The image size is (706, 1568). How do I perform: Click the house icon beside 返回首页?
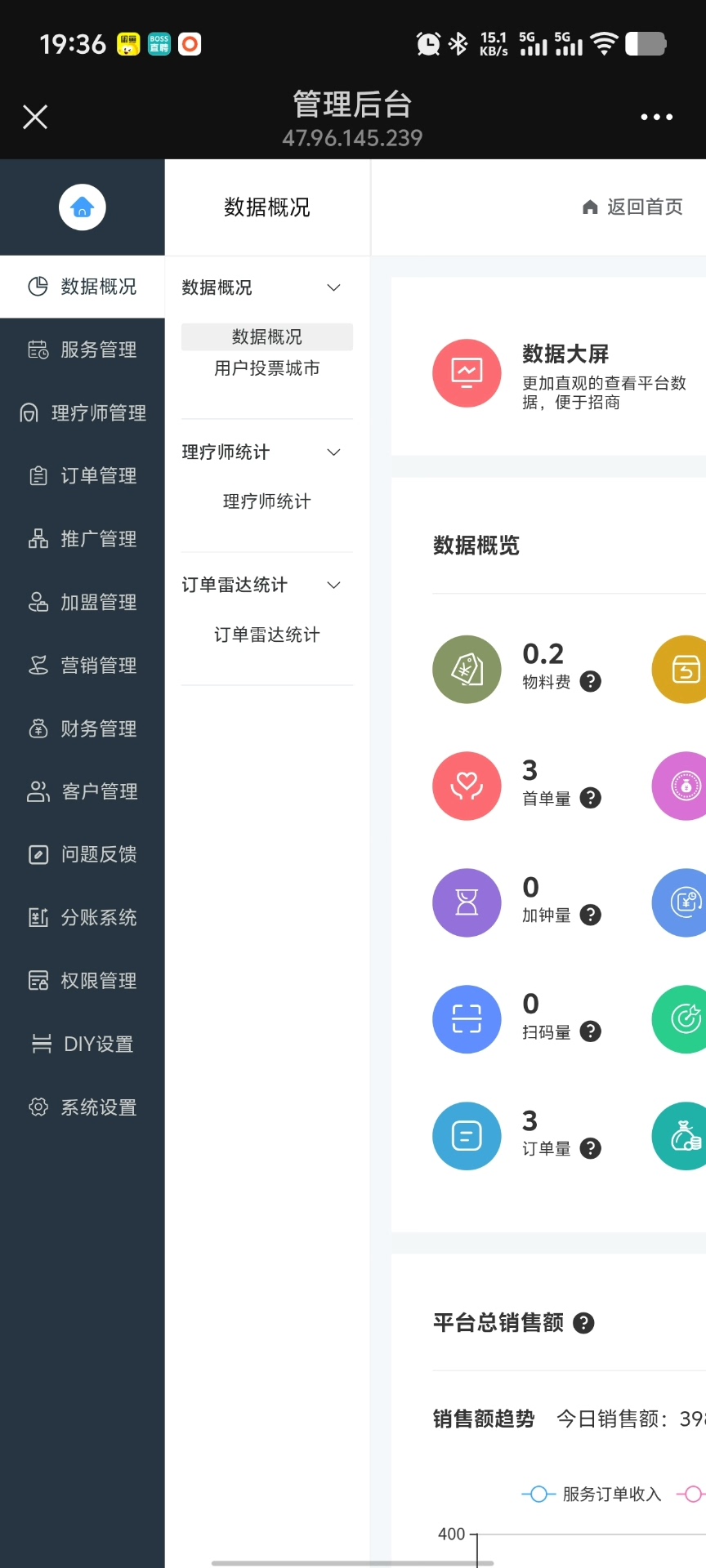tap(590, 207)
